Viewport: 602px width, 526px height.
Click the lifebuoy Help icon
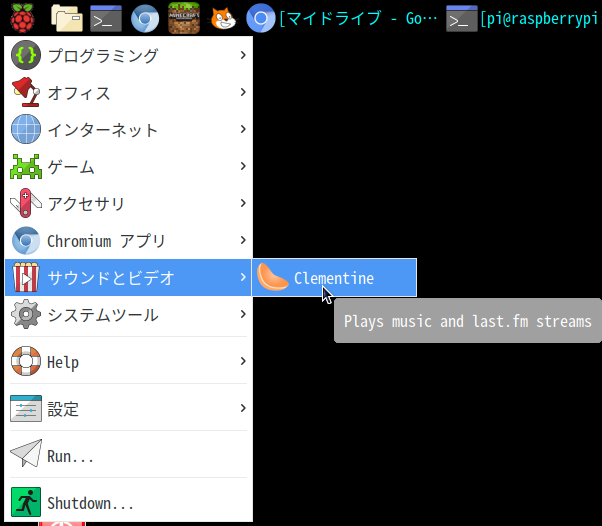coord(26,361)
